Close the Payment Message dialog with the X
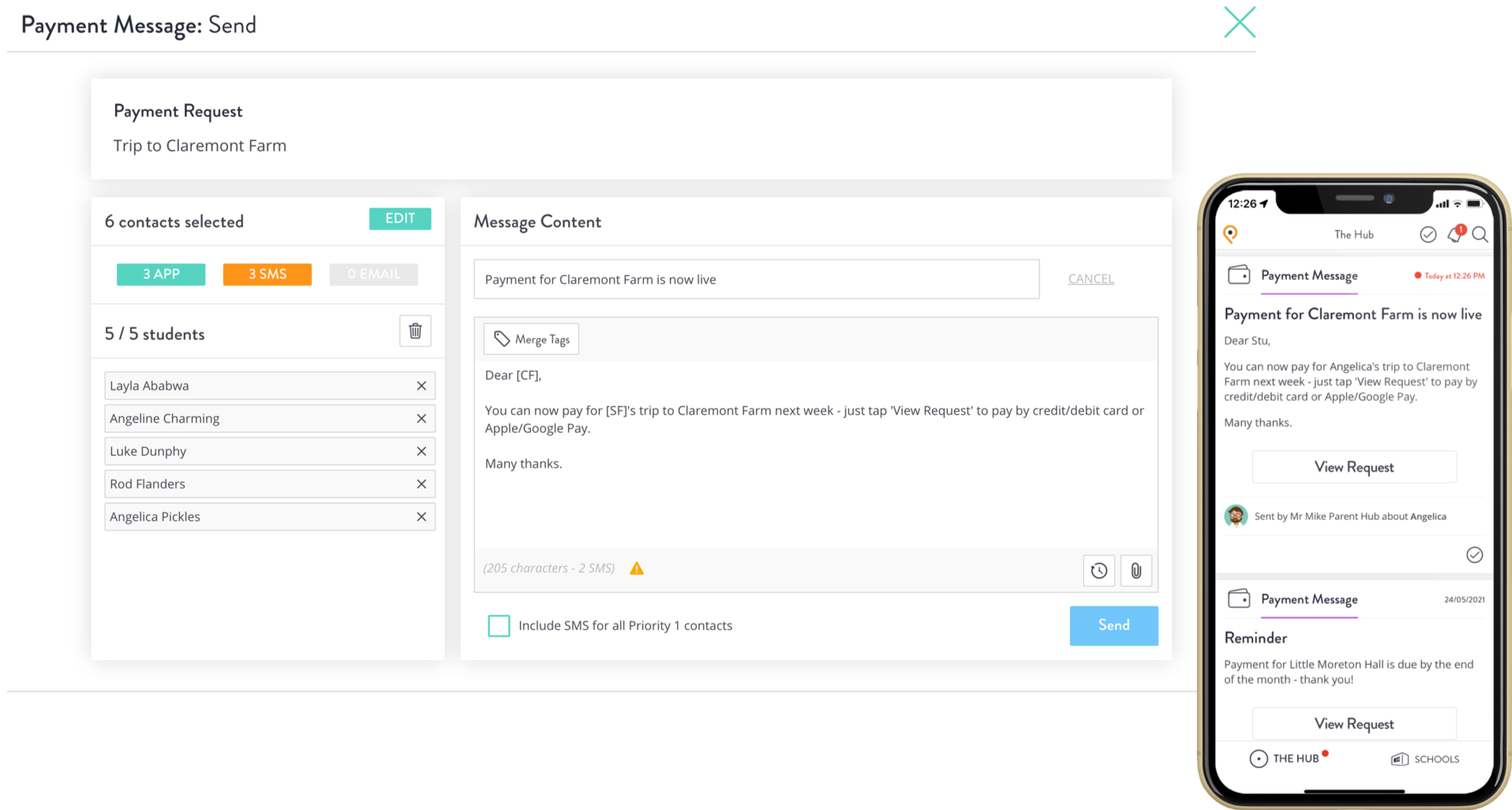The image size is (1512, 810). pyautogui.click(x=1239, y=22)
